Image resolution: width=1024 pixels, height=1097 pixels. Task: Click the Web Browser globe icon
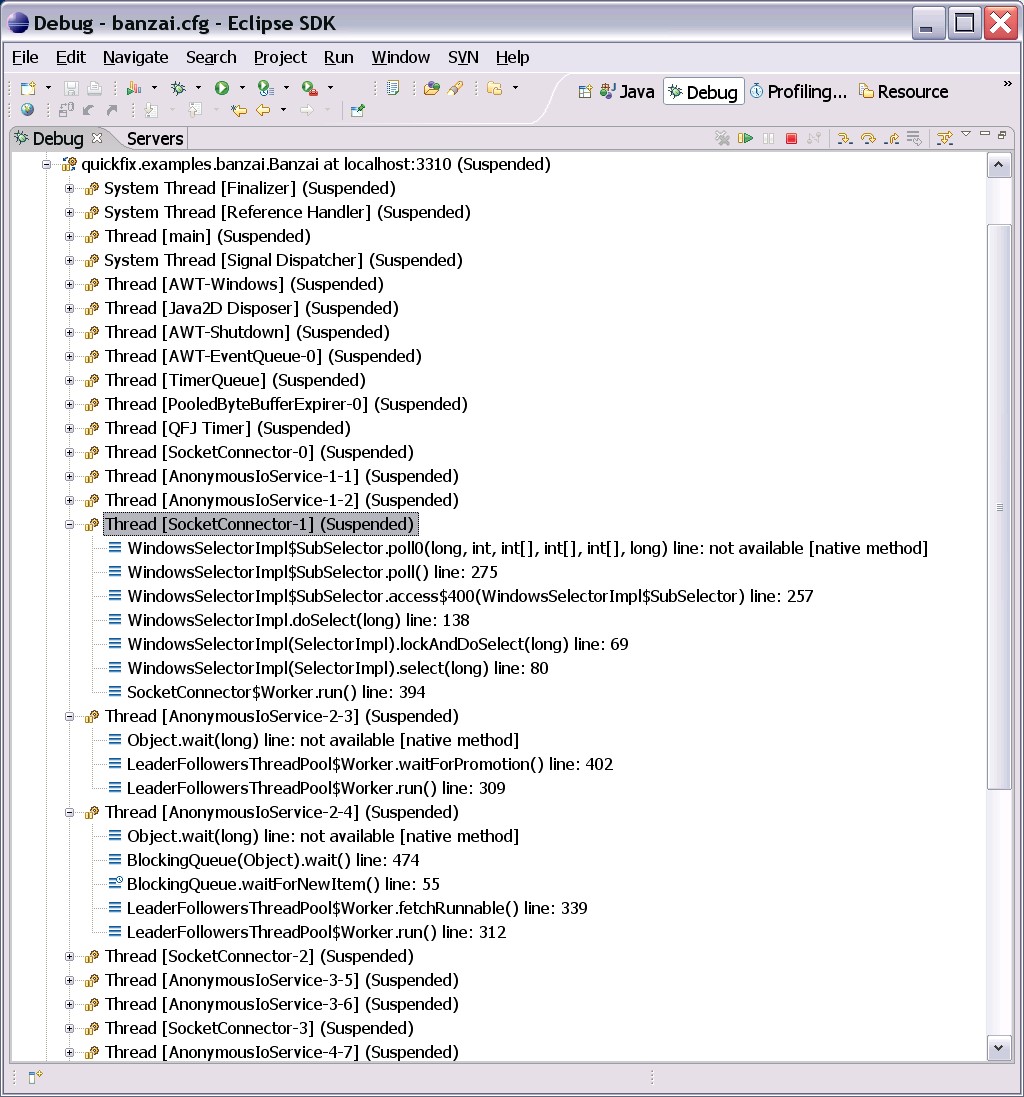click(x=27, y=110)
